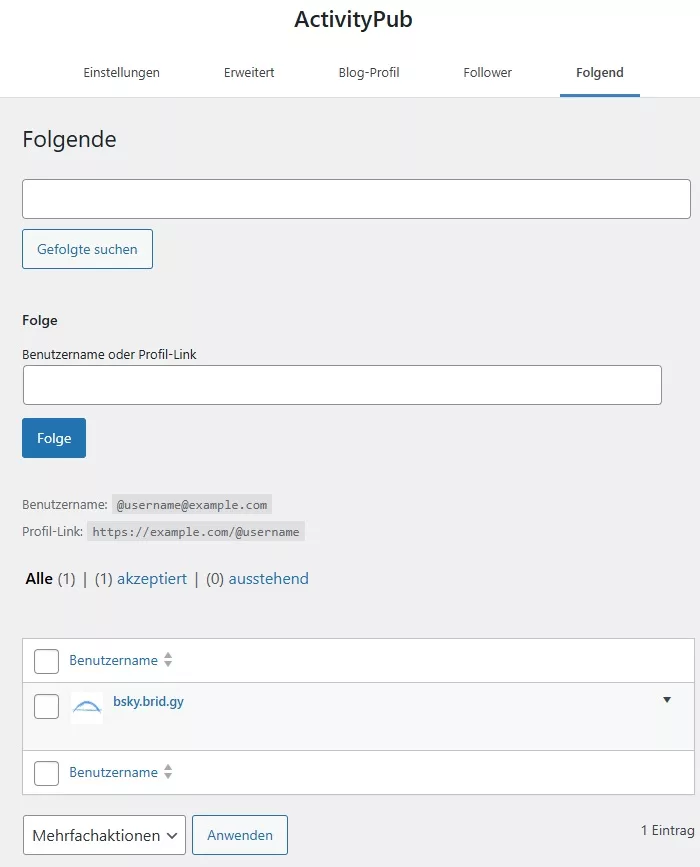This screenshot has height=867, width=700.
Task: Open the Erweitert tab
Action: 249,73
